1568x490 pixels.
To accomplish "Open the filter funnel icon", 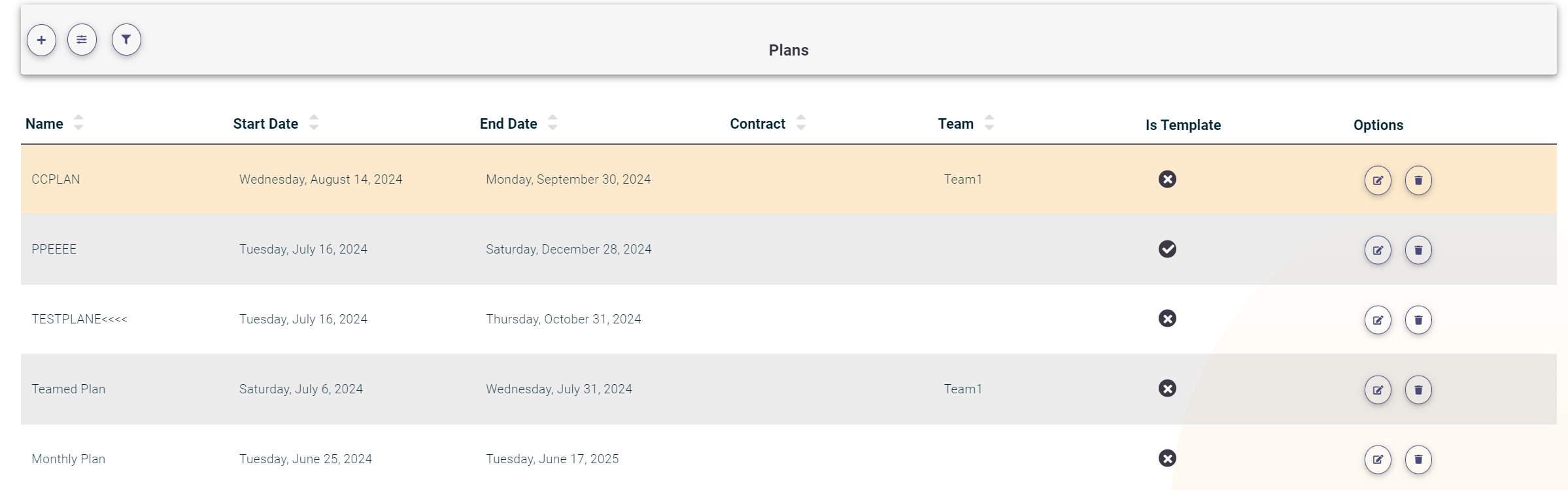I will [x=126, y=40].
